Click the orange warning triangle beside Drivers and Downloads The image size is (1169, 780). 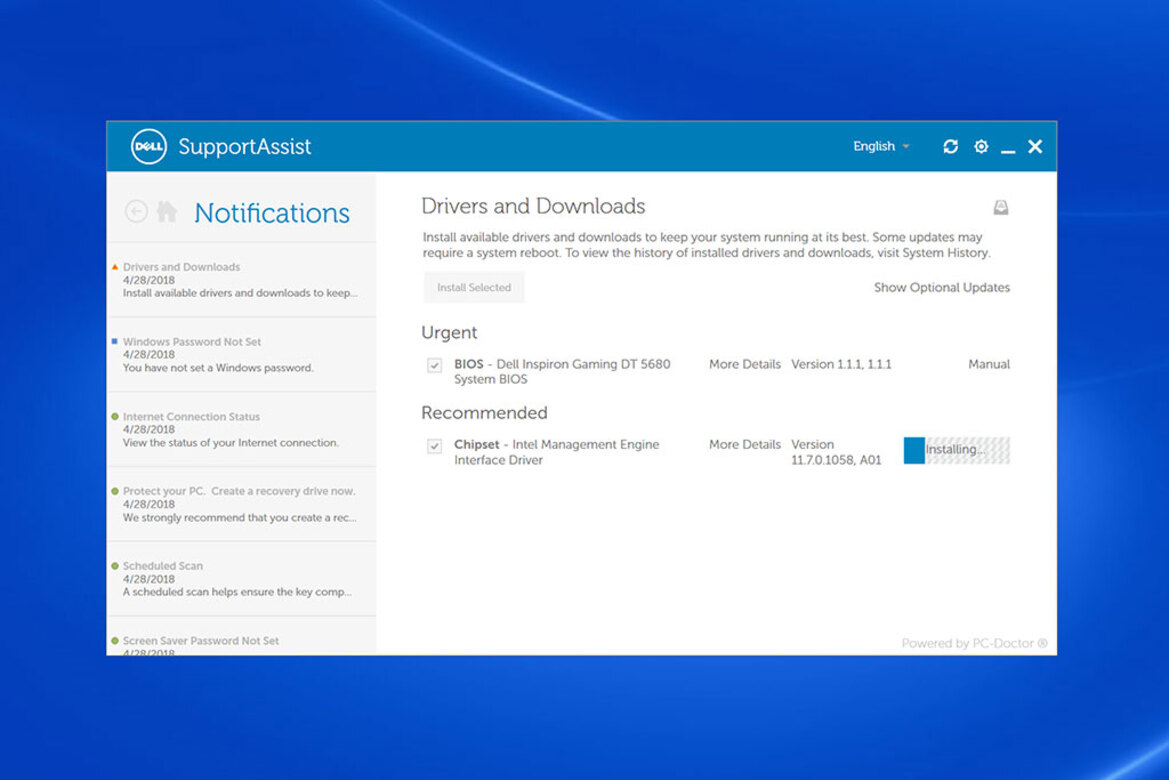115,267
